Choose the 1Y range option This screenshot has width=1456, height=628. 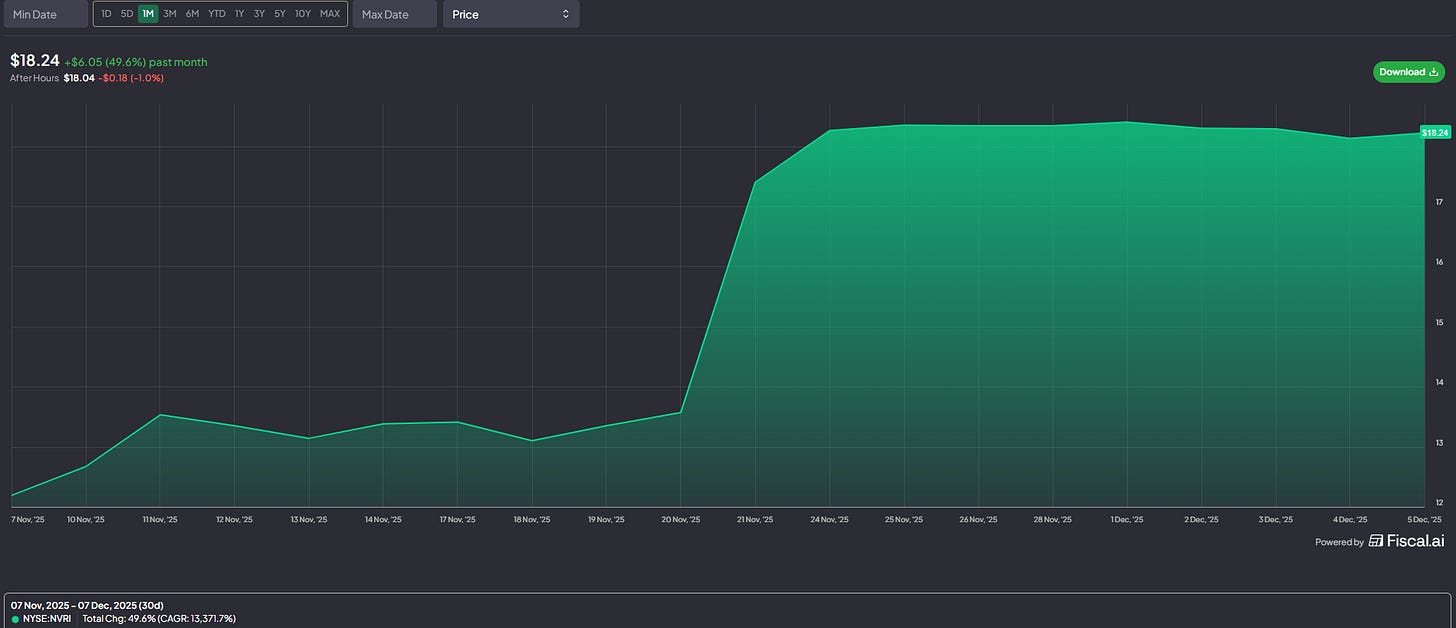coord(239,14)
